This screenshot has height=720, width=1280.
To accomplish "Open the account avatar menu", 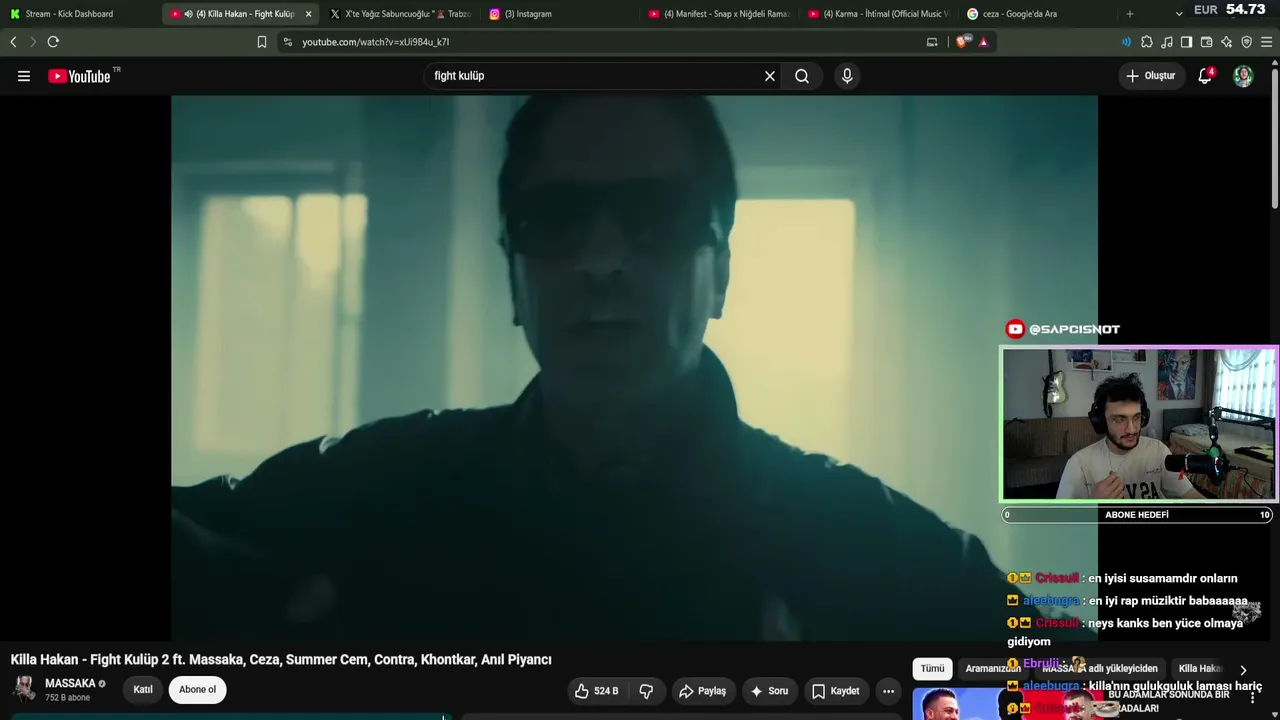I will coord(1243,76).
